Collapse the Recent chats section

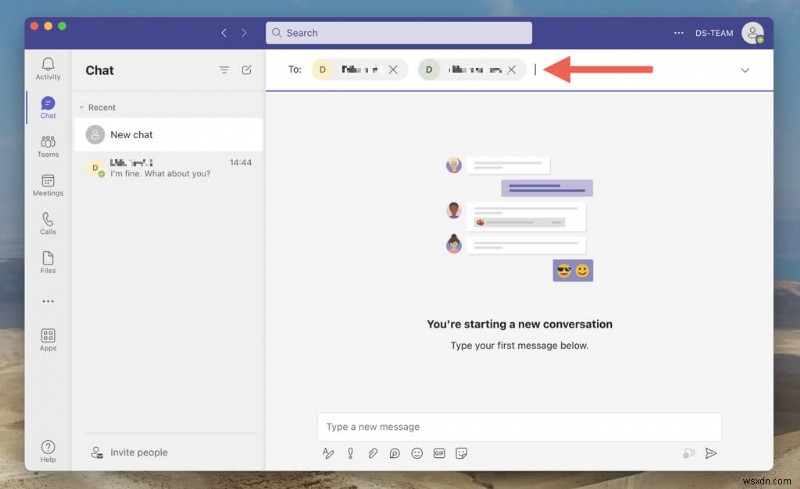pos(81,107)
